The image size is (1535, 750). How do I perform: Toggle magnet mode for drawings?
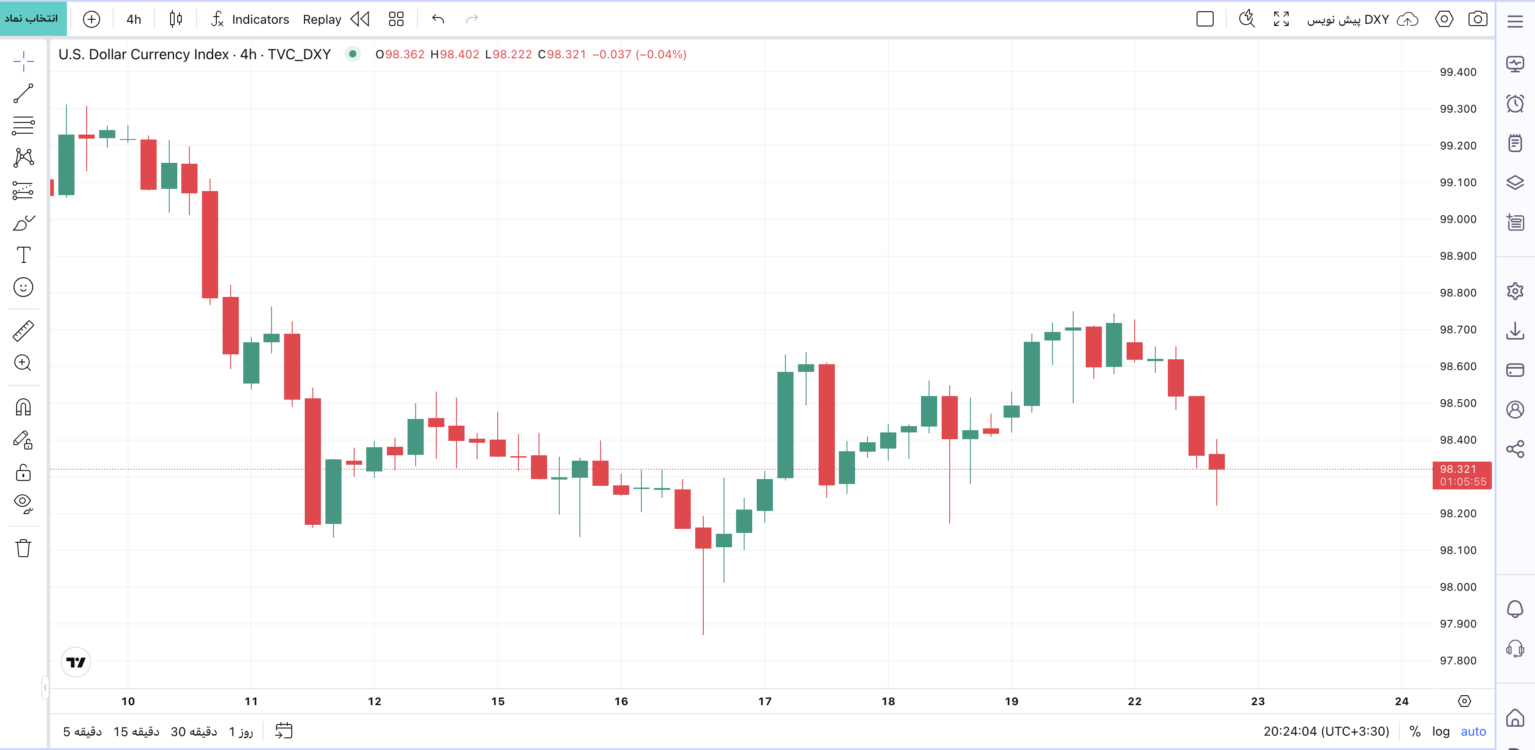click(23, 407)
